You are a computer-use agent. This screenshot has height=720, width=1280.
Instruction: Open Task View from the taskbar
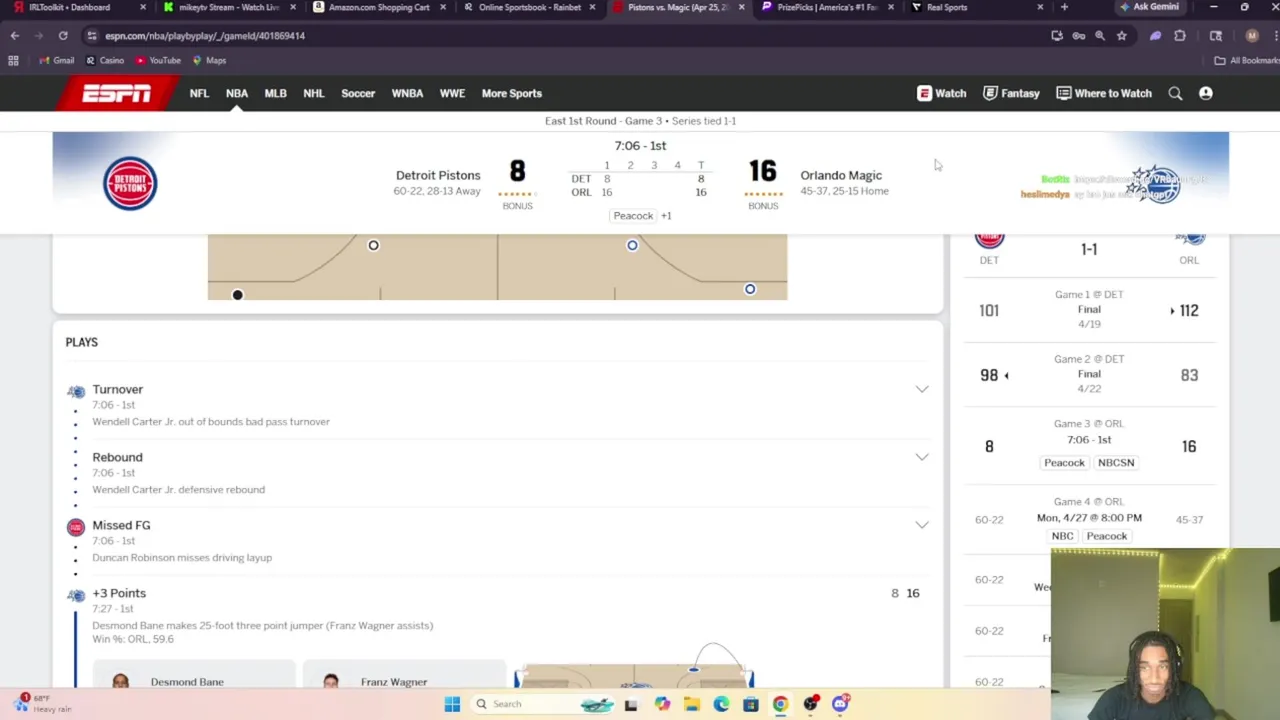coord(631,704)
